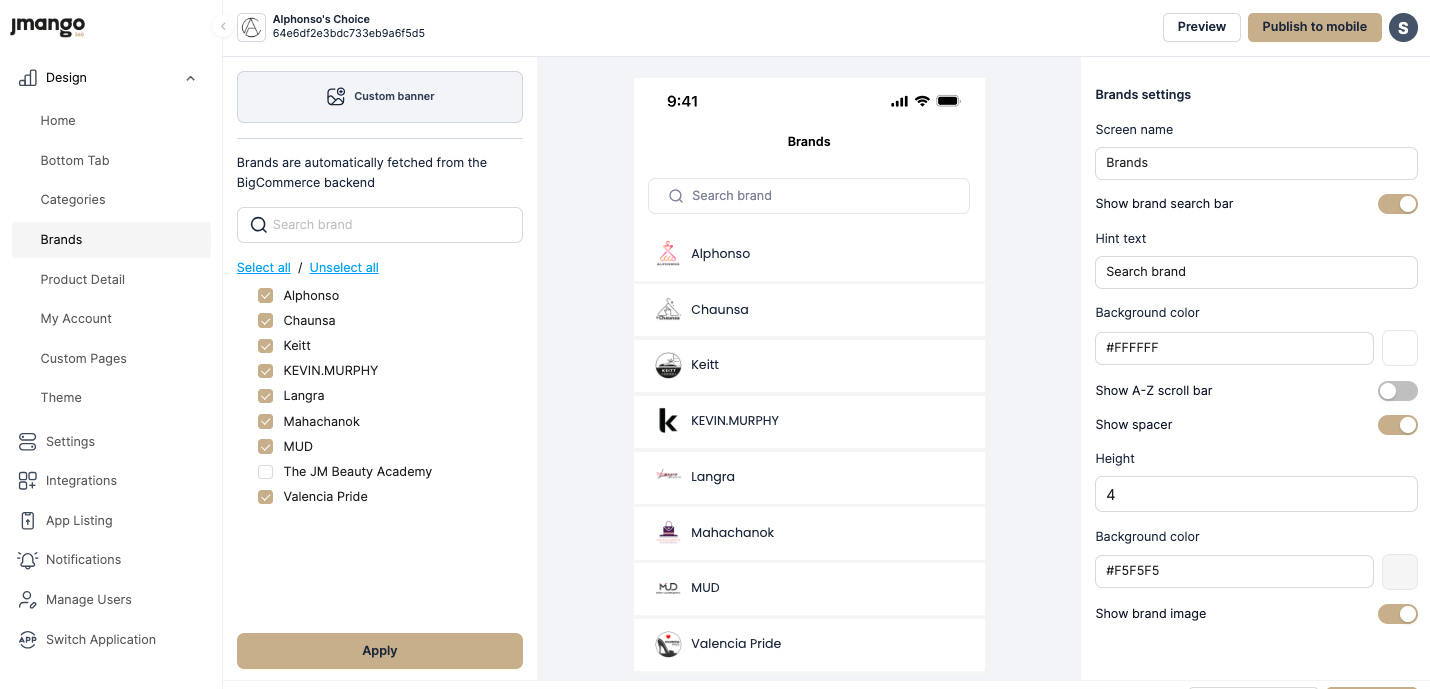Image resolution: width=1430 pixels, height=689 pixels.
Task: Click the Notifications bell icon
Action: tap(28, 560)
